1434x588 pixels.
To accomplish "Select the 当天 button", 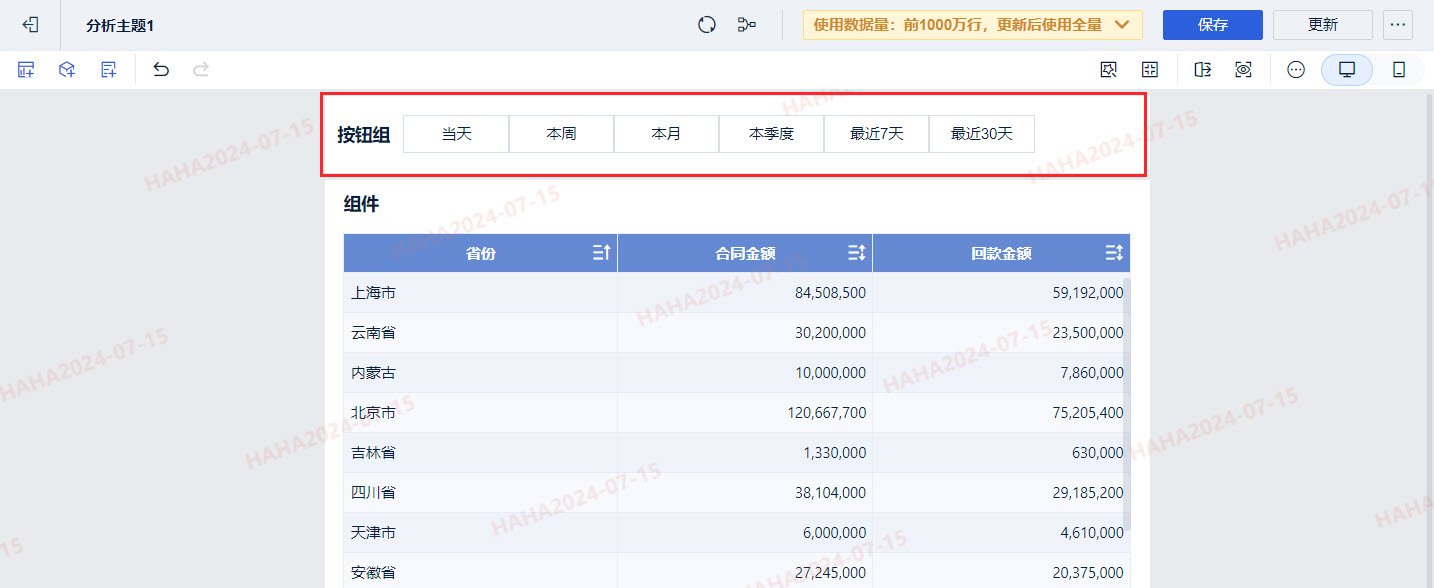I will click(456, 134).
